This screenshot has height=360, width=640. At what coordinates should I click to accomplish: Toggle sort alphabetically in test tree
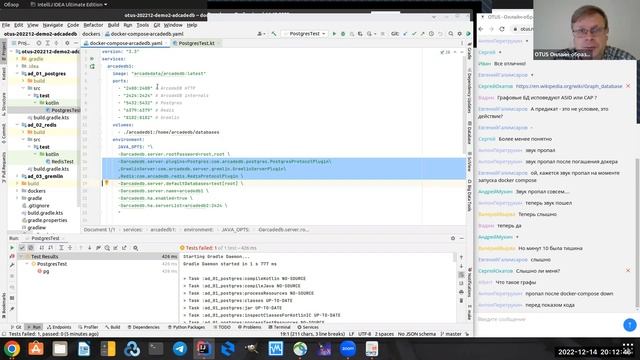click(x=42, y=248)
